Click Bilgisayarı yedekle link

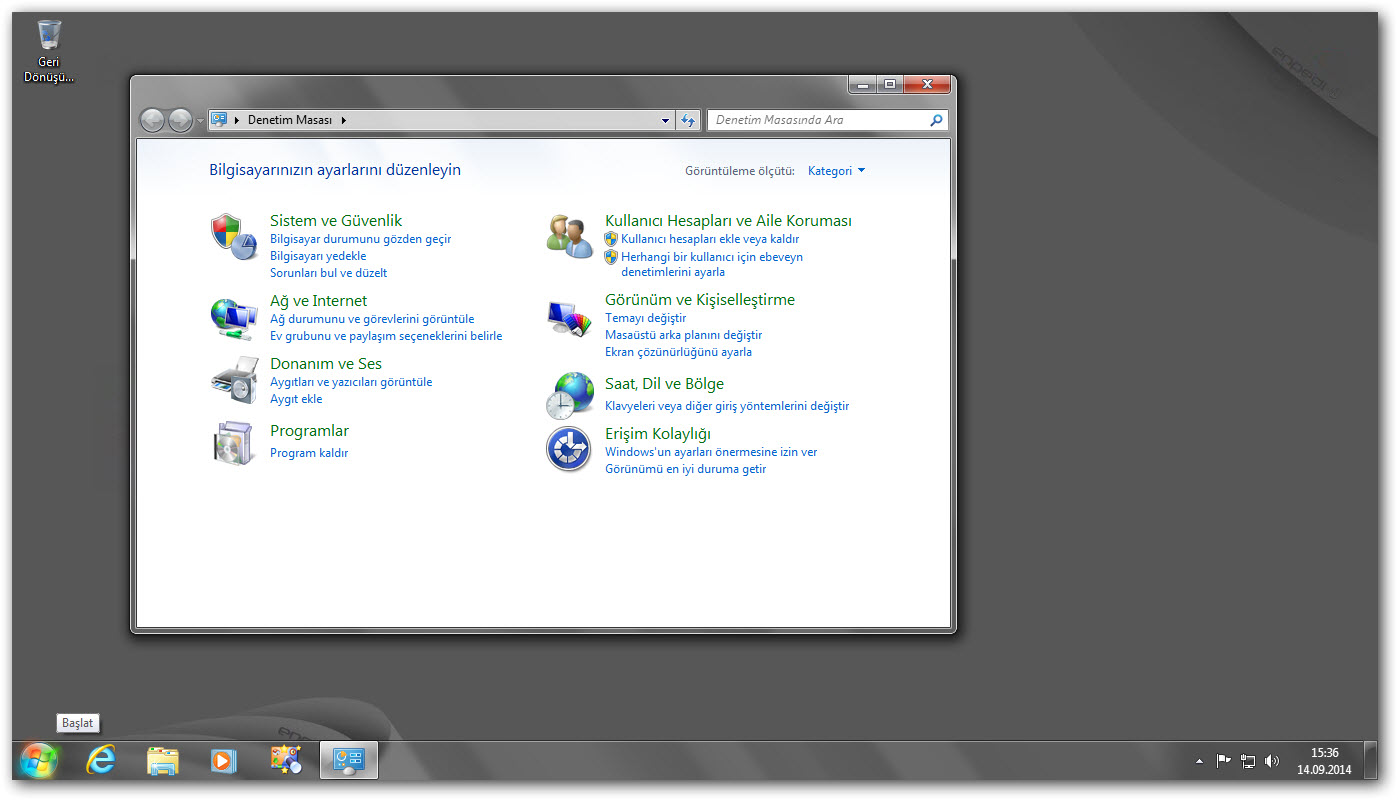click(318, 256)
